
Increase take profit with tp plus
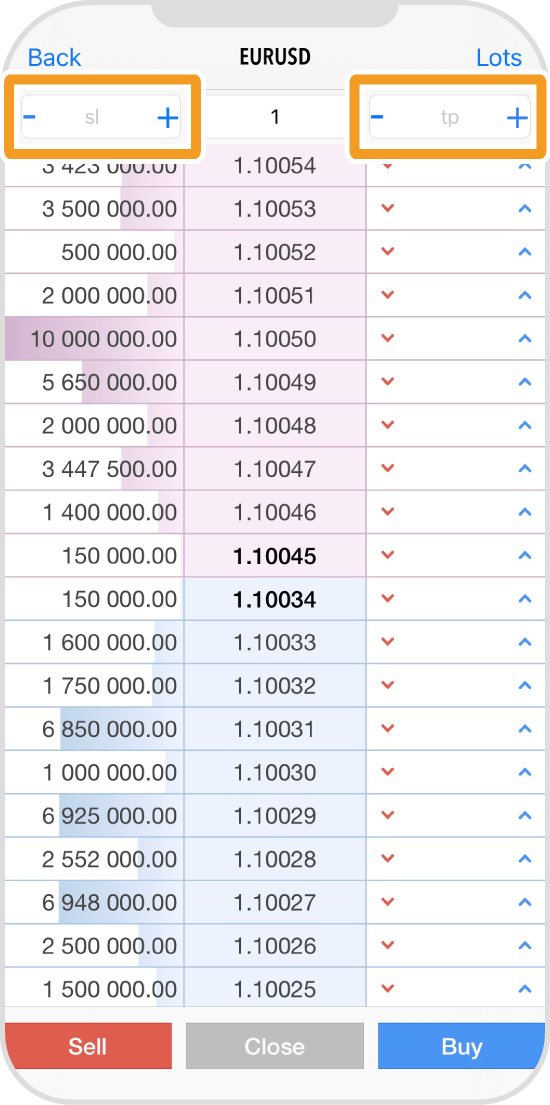coord(518,118)
